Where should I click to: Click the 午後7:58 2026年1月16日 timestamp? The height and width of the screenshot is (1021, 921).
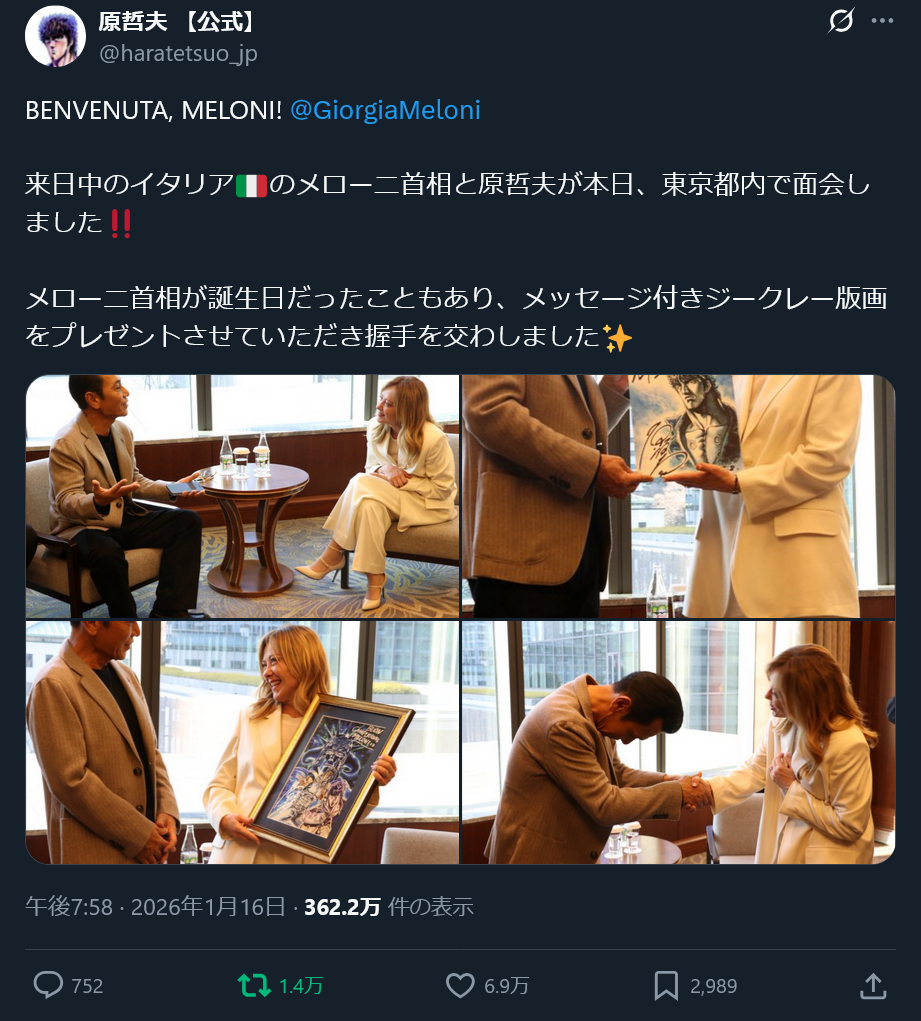[155, 906]
